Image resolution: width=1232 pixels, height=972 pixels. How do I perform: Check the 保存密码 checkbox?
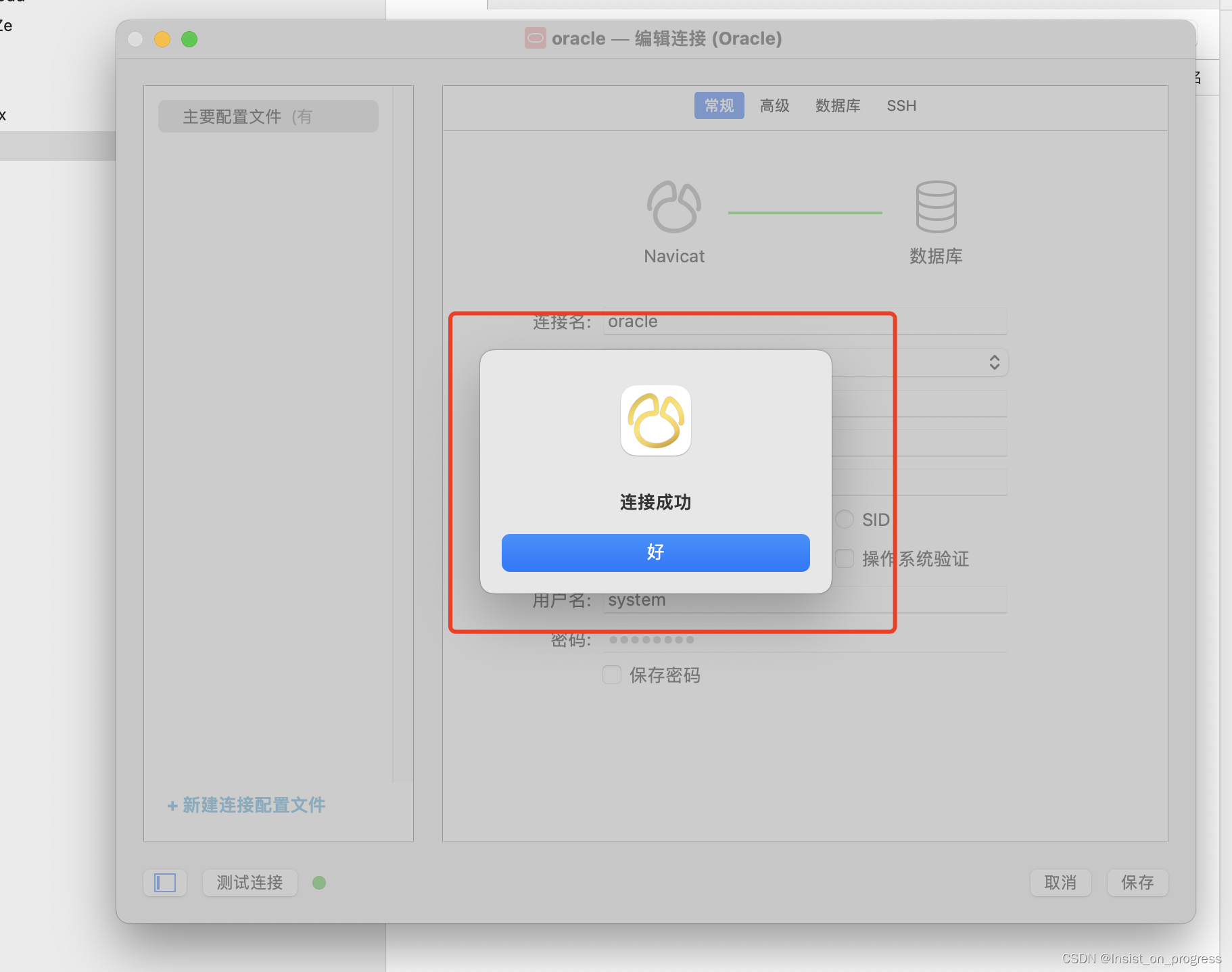(x=611, y=675)
